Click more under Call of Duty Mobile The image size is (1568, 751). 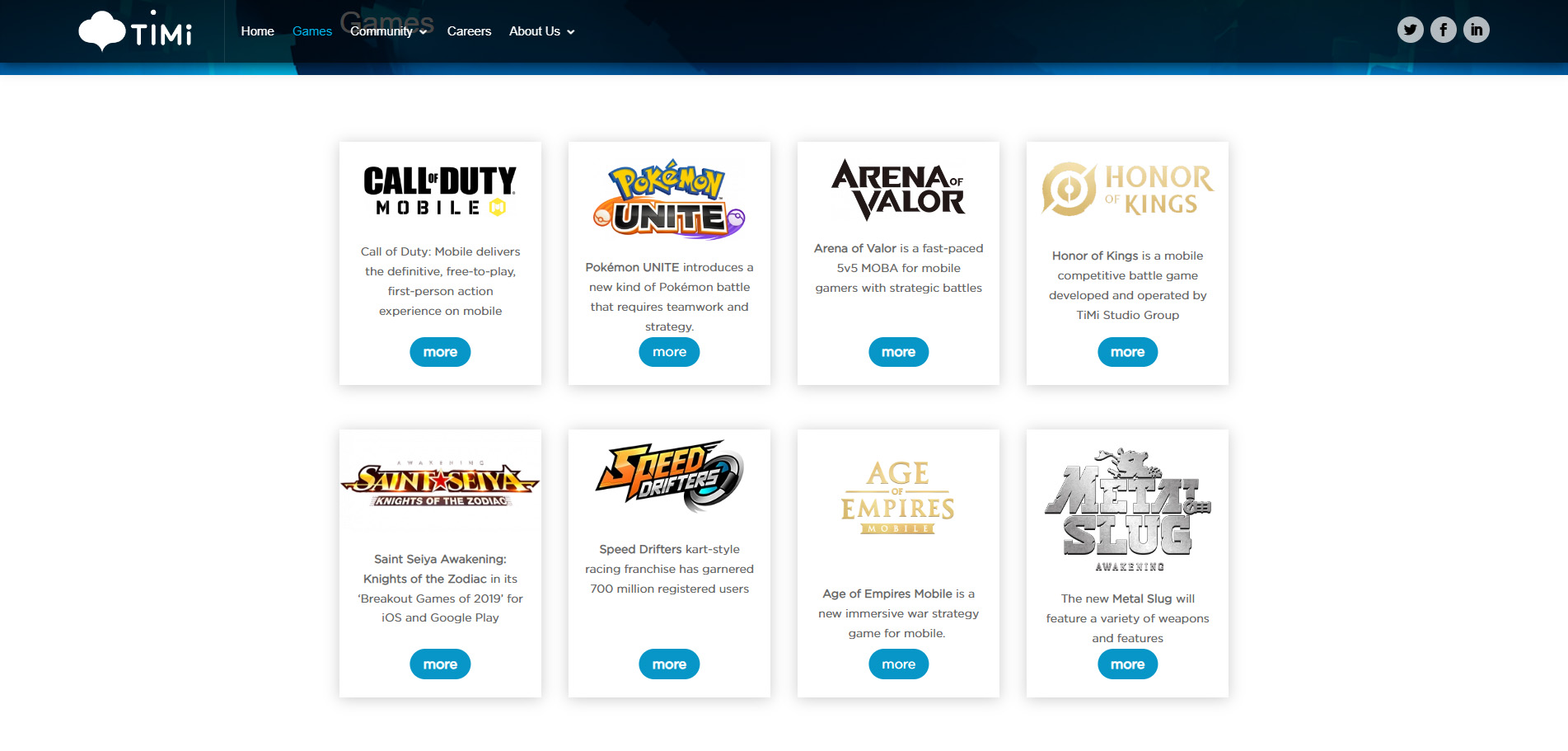click(440, 352)
